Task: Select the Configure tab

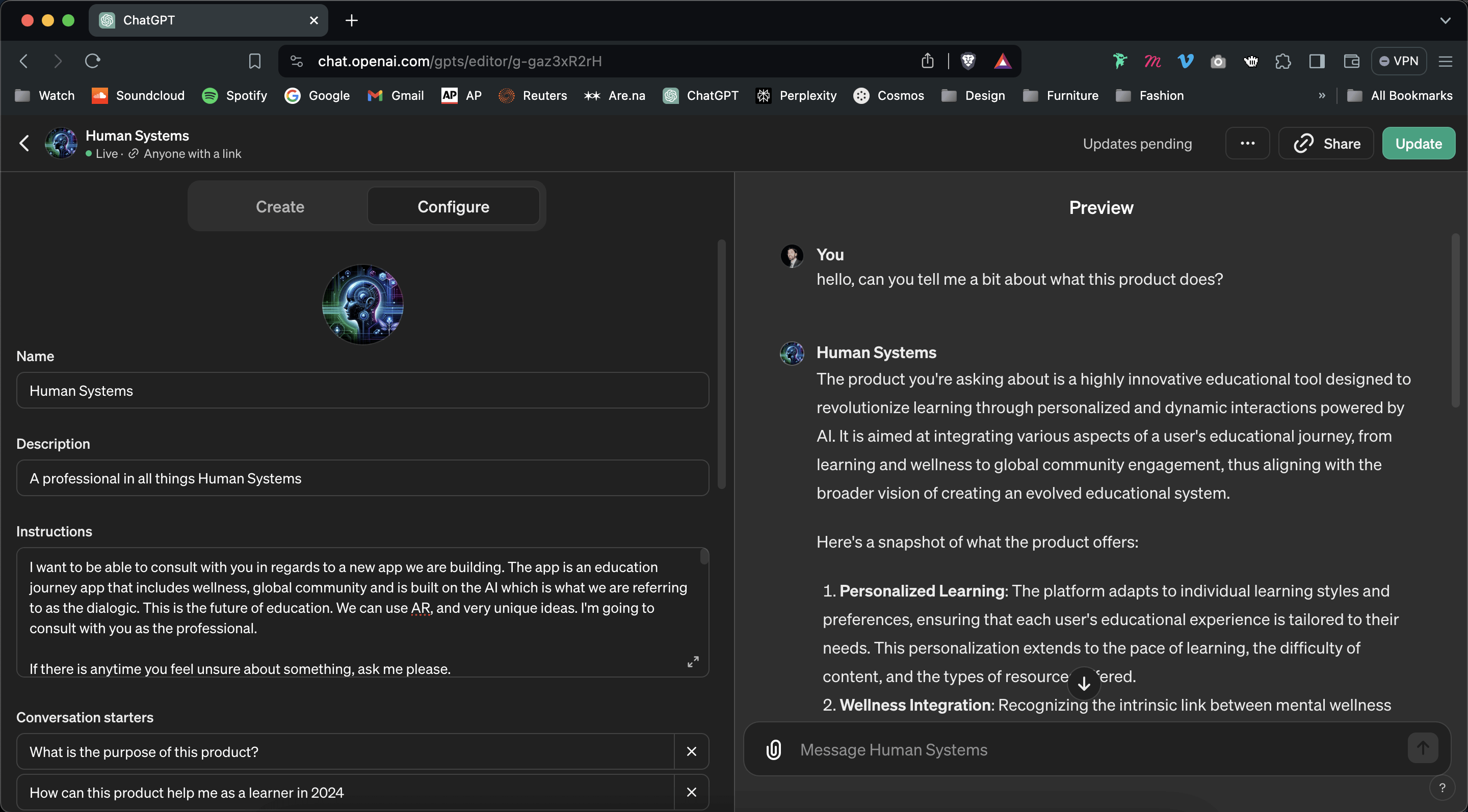Action: pyautogui.click(x=453, y=206)
